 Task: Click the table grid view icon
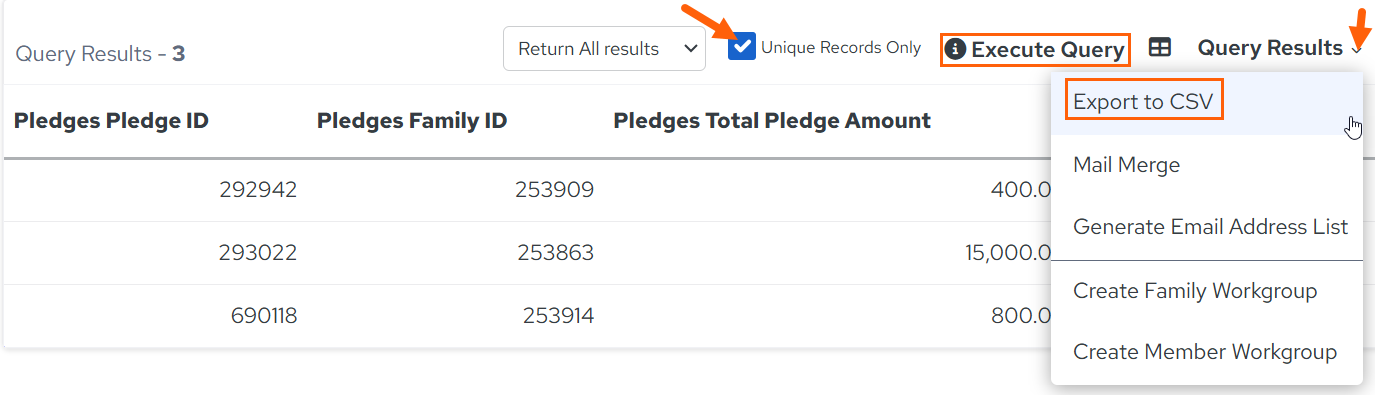(1159, 48)
